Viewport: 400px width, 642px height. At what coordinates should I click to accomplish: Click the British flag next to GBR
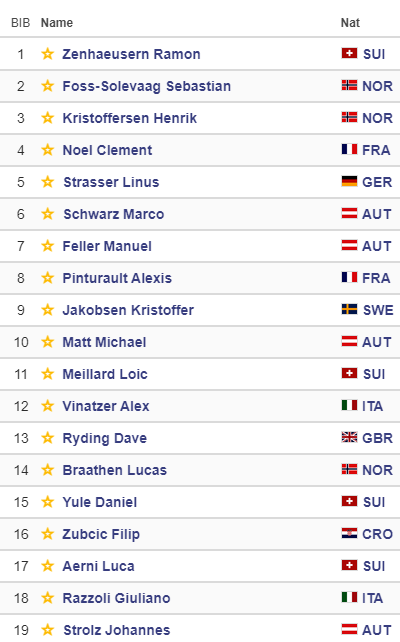pyautogui.click(x=349, y=437)
